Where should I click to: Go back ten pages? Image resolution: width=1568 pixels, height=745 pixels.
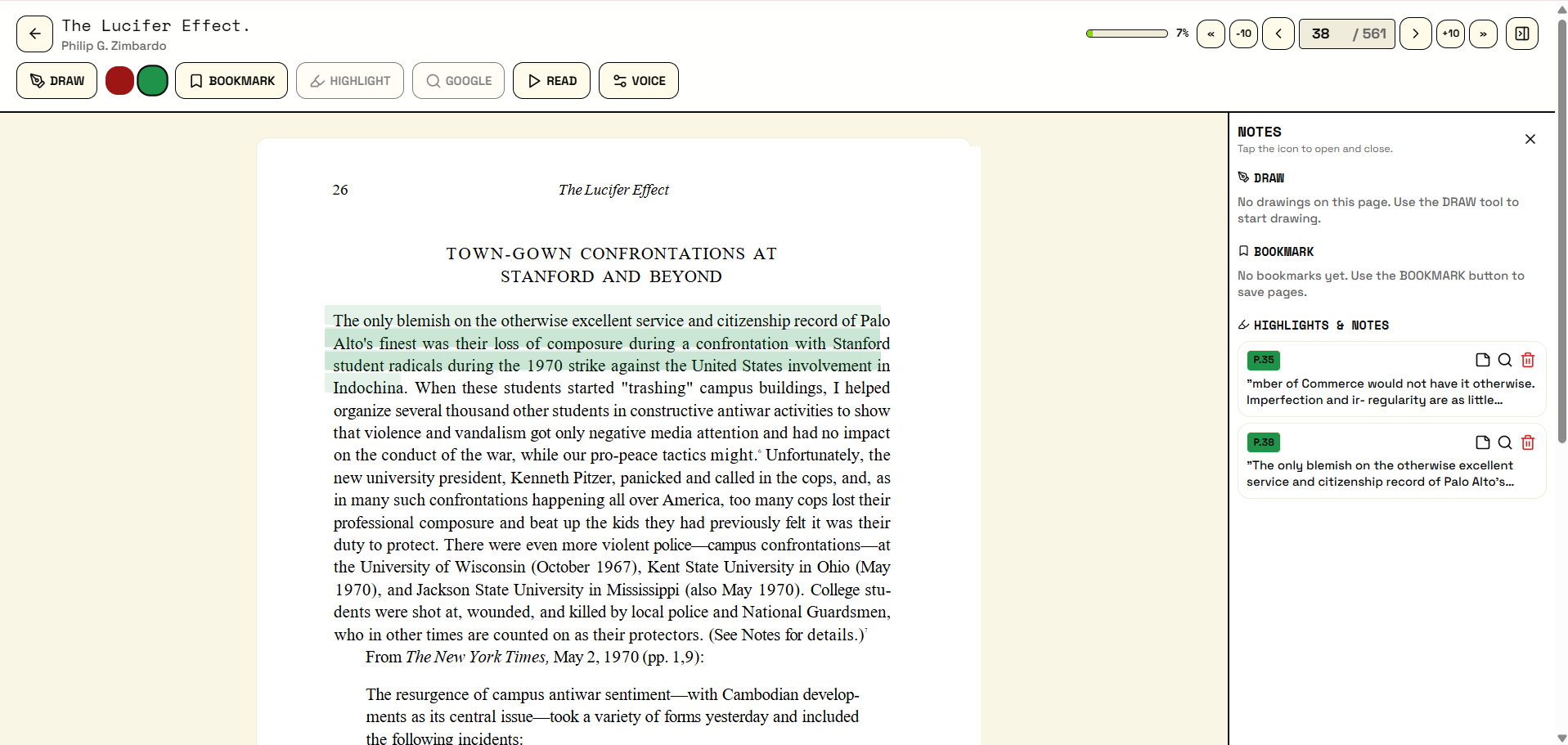tap(1243, 34)
